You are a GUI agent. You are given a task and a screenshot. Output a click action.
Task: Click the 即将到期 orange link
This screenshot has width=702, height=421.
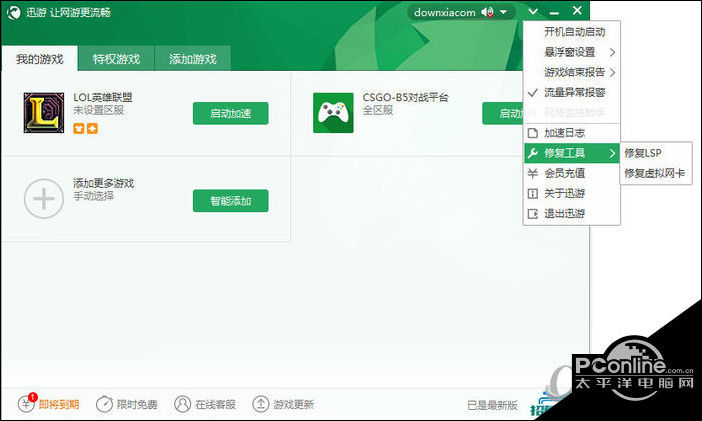click(59, 404)
